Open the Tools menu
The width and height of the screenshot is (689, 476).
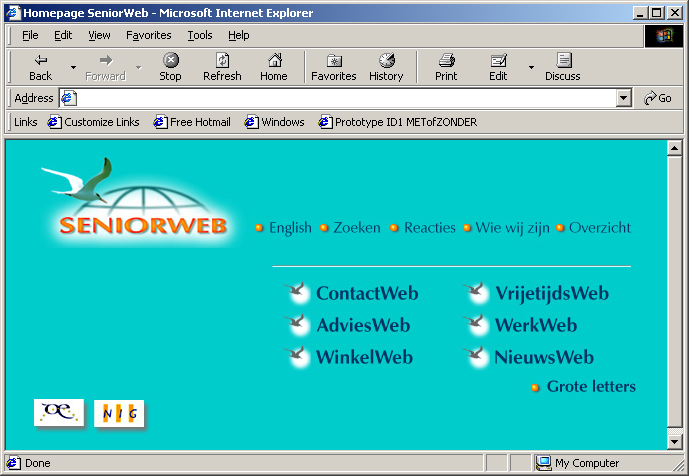pos(200,35)
